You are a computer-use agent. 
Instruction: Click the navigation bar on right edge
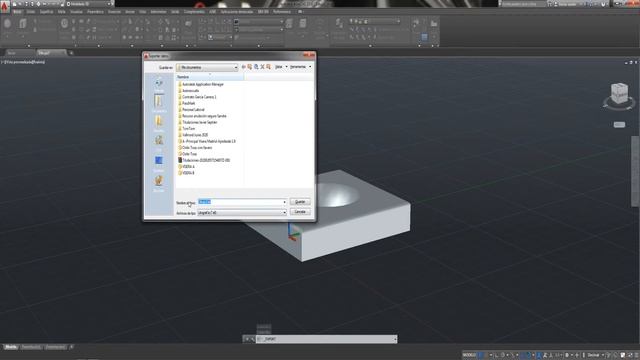[635, 171]
